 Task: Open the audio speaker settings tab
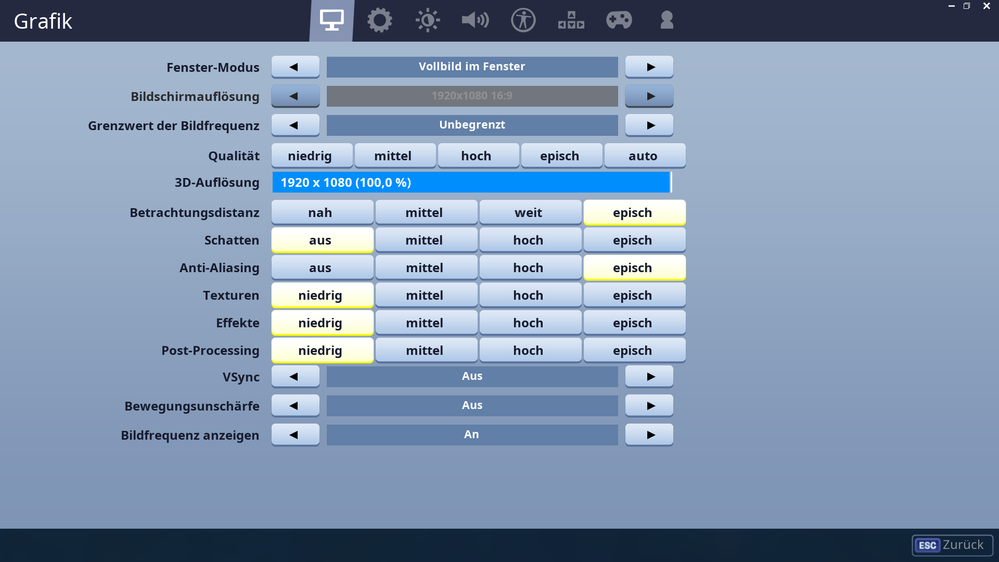click(x=475, y=20)
